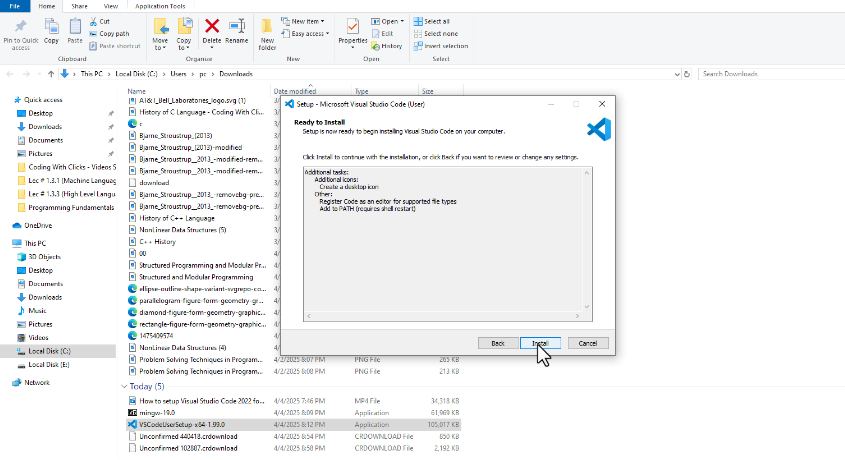The image size is (845, 460).
Task: Click the Copy ribbon icon
Action: click(x=51, y=31)
